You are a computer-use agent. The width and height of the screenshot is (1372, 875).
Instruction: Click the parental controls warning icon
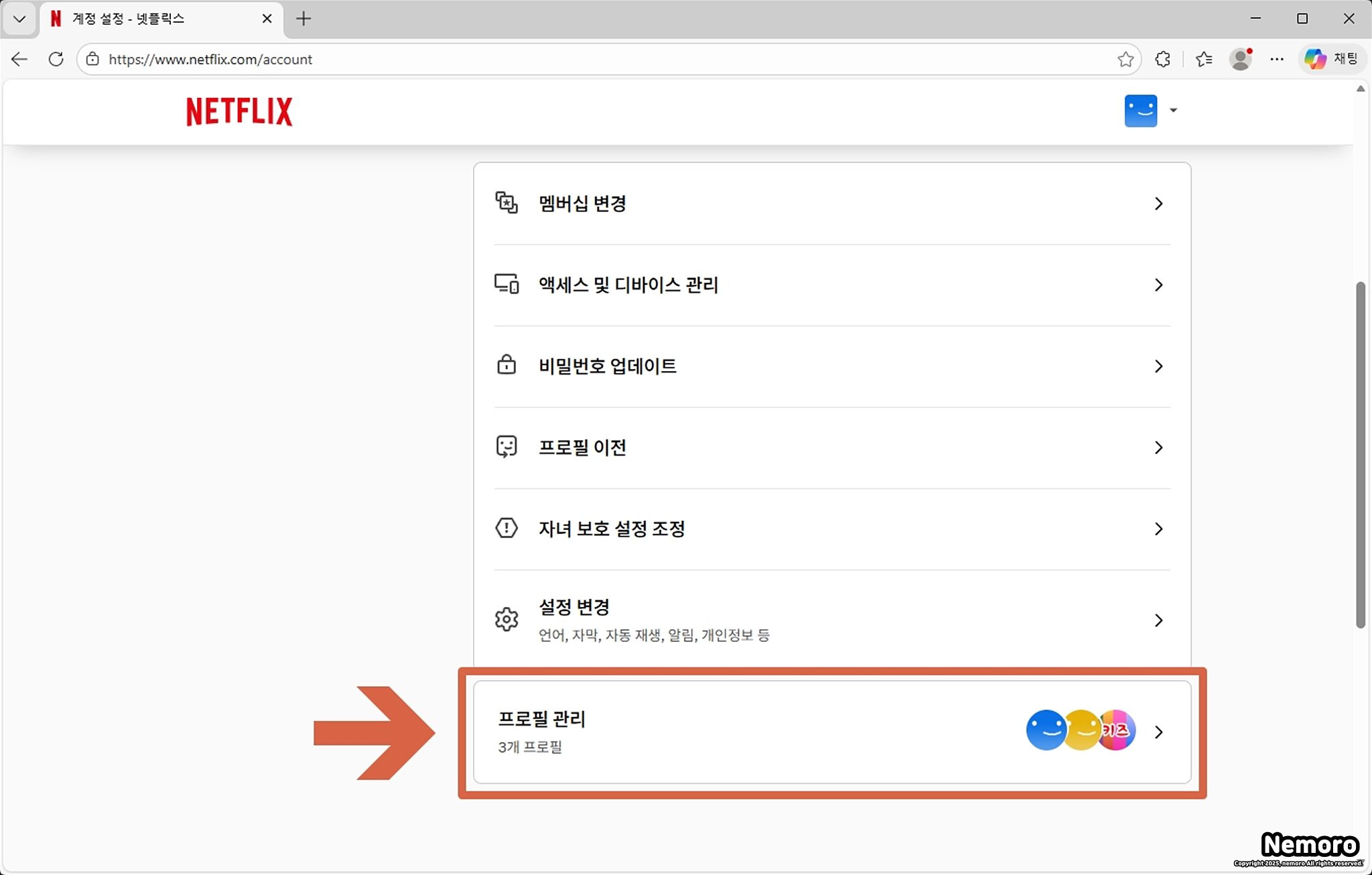[x=506, y=529]
